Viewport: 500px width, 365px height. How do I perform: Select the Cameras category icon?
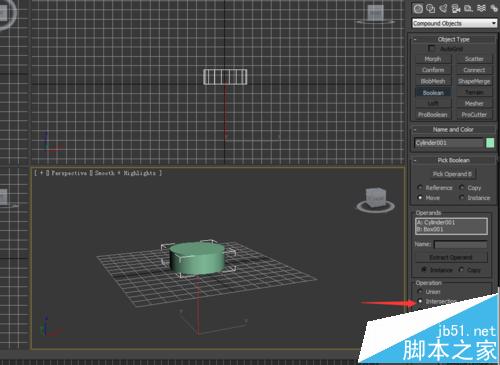(456, 9)
